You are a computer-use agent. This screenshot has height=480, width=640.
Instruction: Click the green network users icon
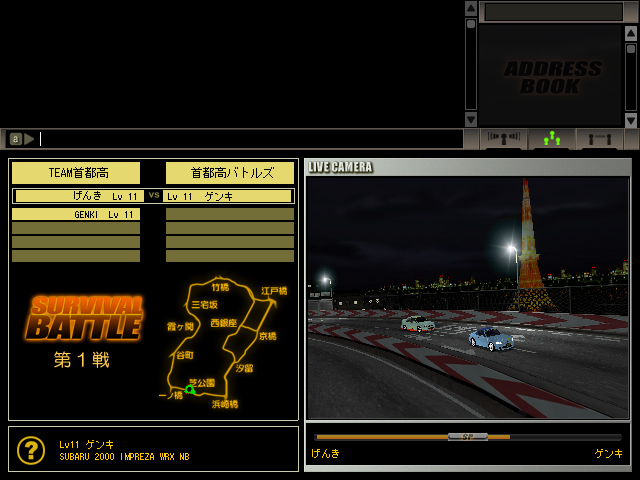(552, 139)
